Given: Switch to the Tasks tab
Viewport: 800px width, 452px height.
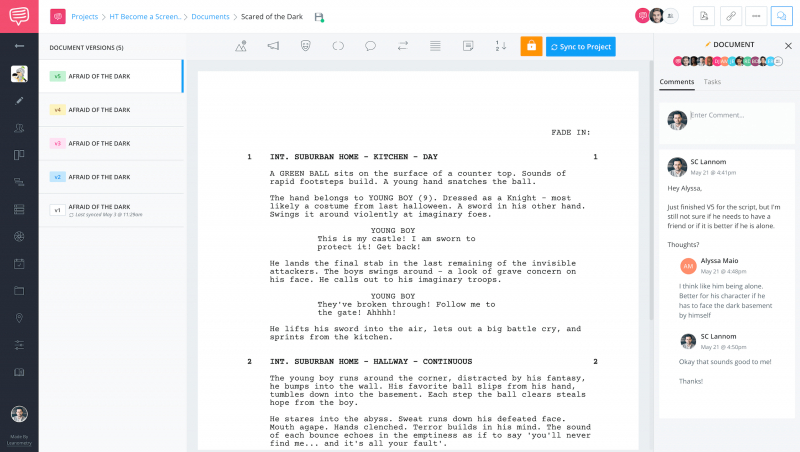Looking at the screenshot, I should tap(712, 82).
